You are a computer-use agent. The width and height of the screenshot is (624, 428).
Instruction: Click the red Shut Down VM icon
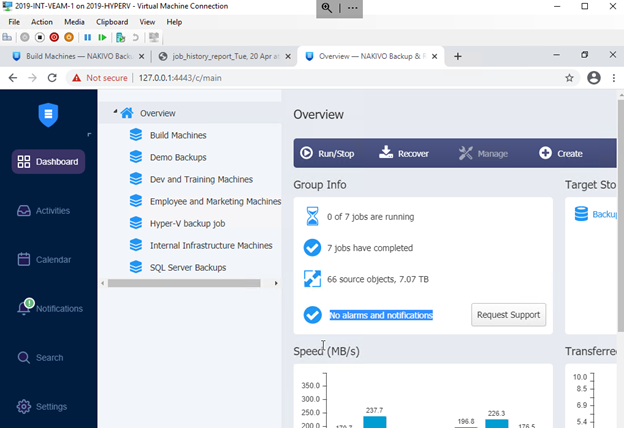click(54, 37)
